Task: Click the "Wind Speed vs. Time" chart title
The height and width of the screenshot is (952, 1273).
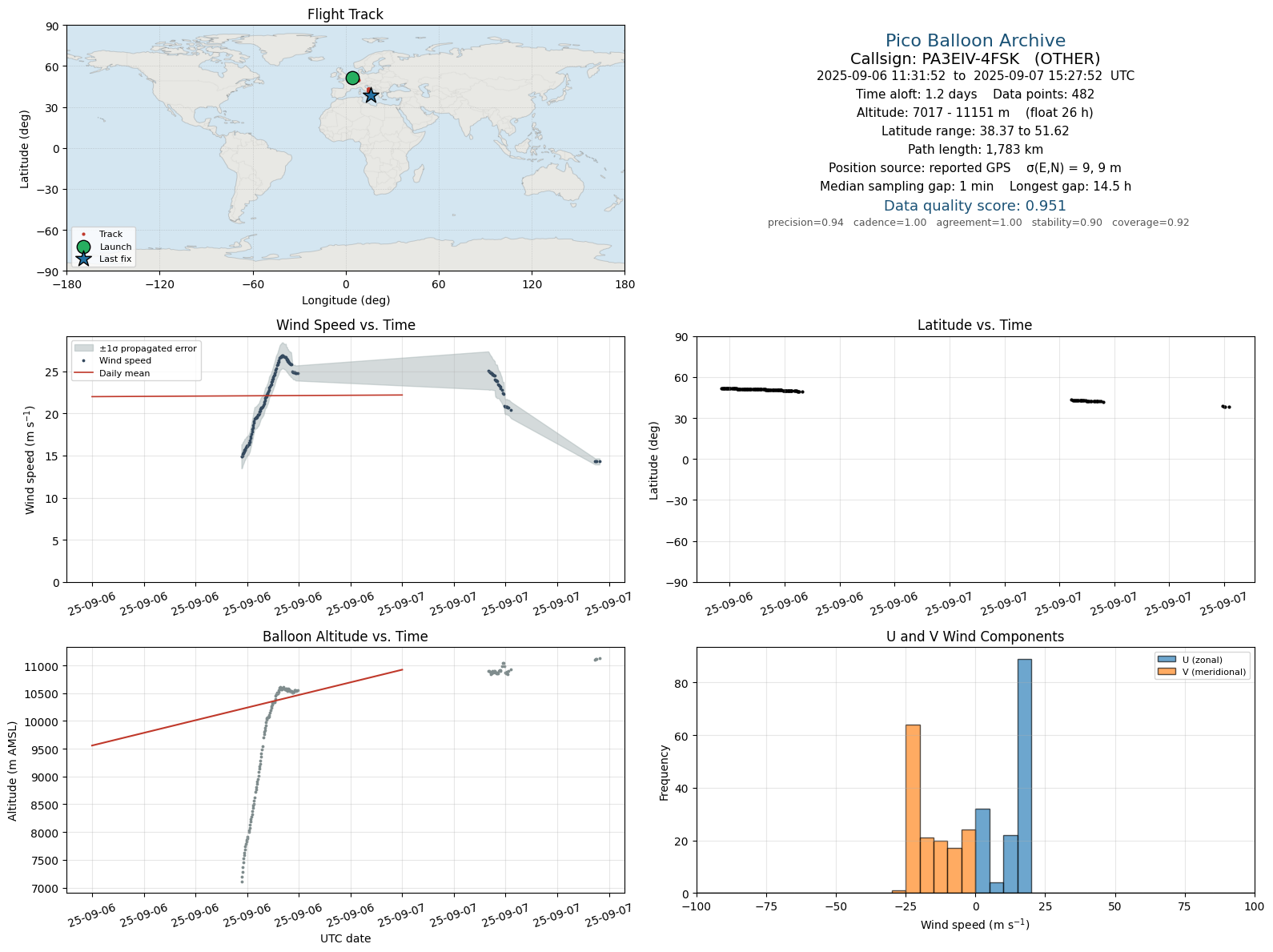Action: (x=346, y=325)
